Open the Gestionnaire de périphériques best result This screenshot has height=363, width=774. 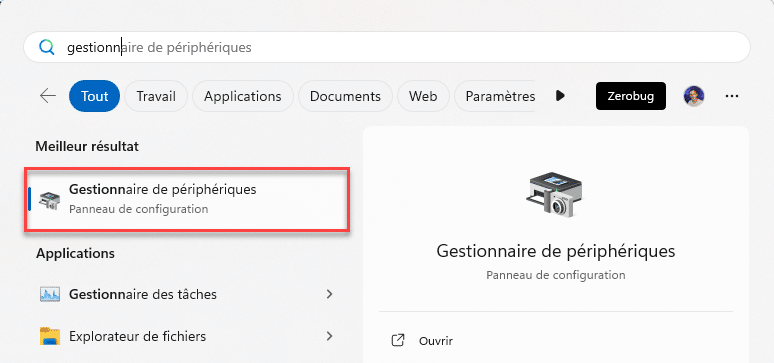pyautogui.click(x=188, y=199)
